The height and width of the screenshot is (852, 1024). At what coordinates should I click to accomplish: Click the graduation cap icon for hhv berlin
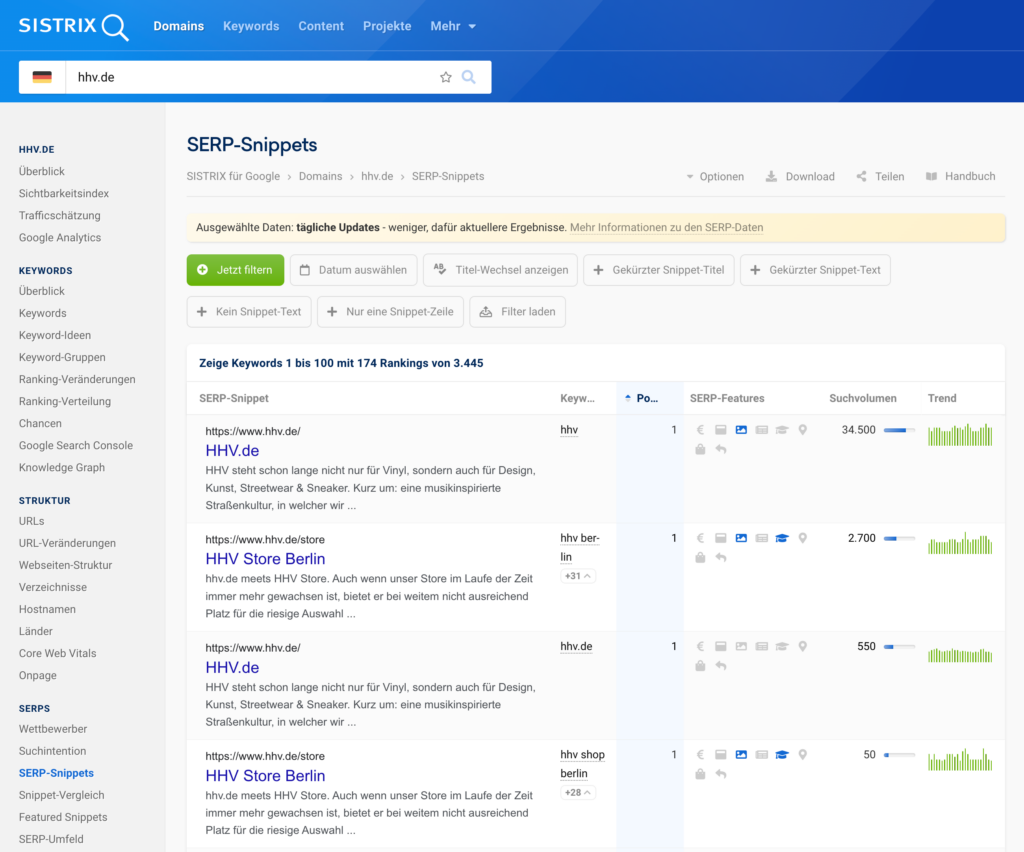click(782, 537)
